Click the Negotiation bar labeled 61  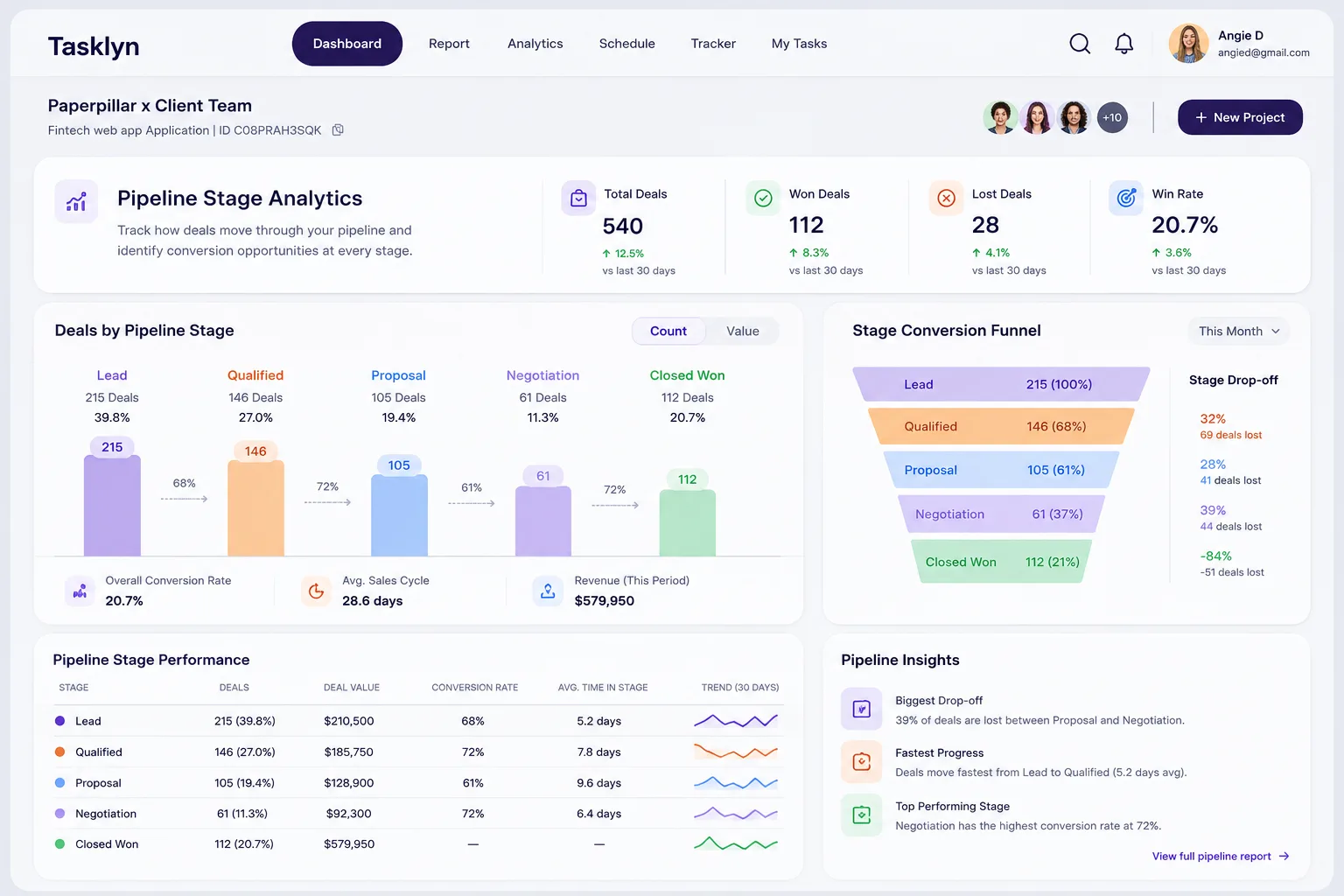[x=543, y=521]
